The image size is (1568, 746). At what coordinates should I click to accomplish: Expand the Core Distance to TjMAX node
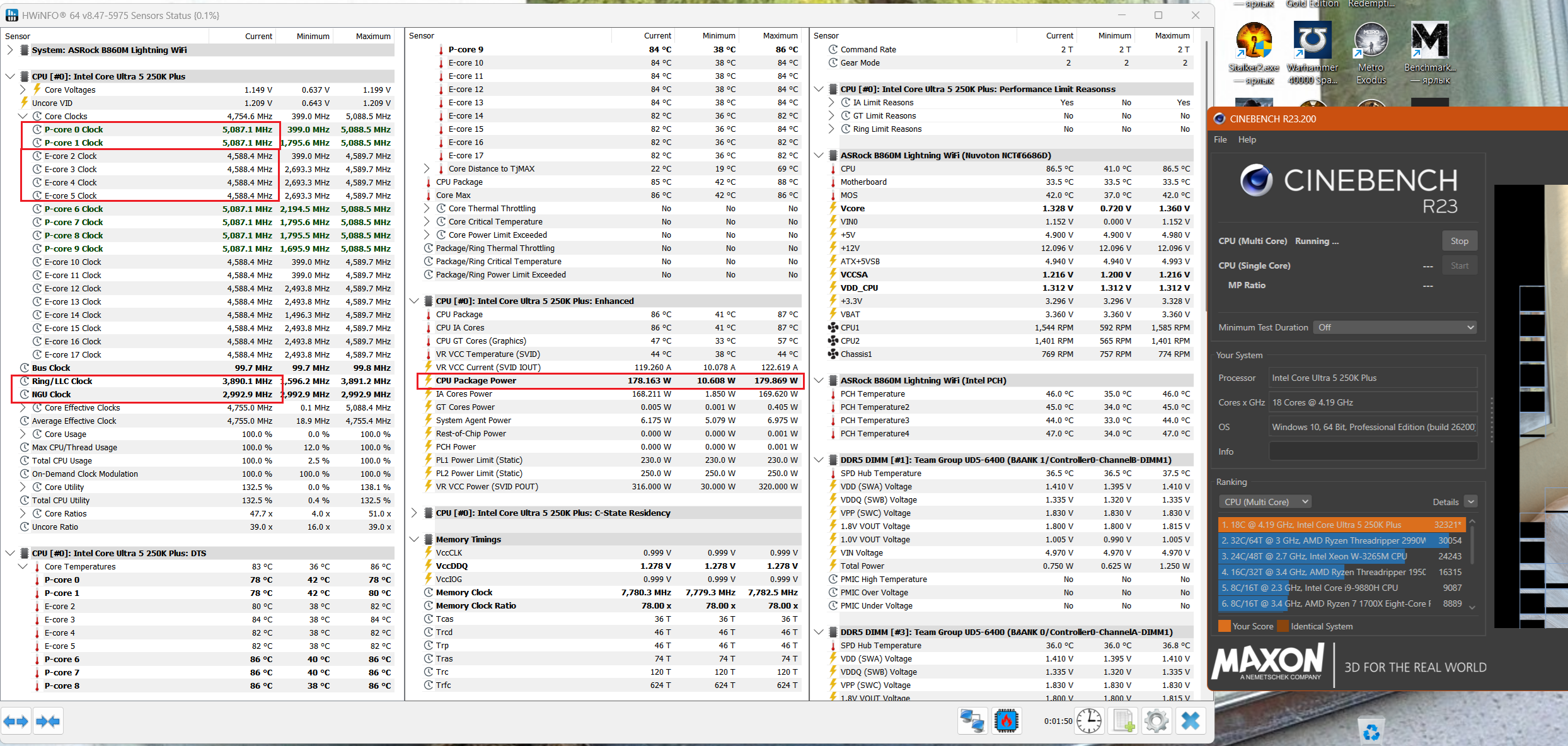[427, 169]
